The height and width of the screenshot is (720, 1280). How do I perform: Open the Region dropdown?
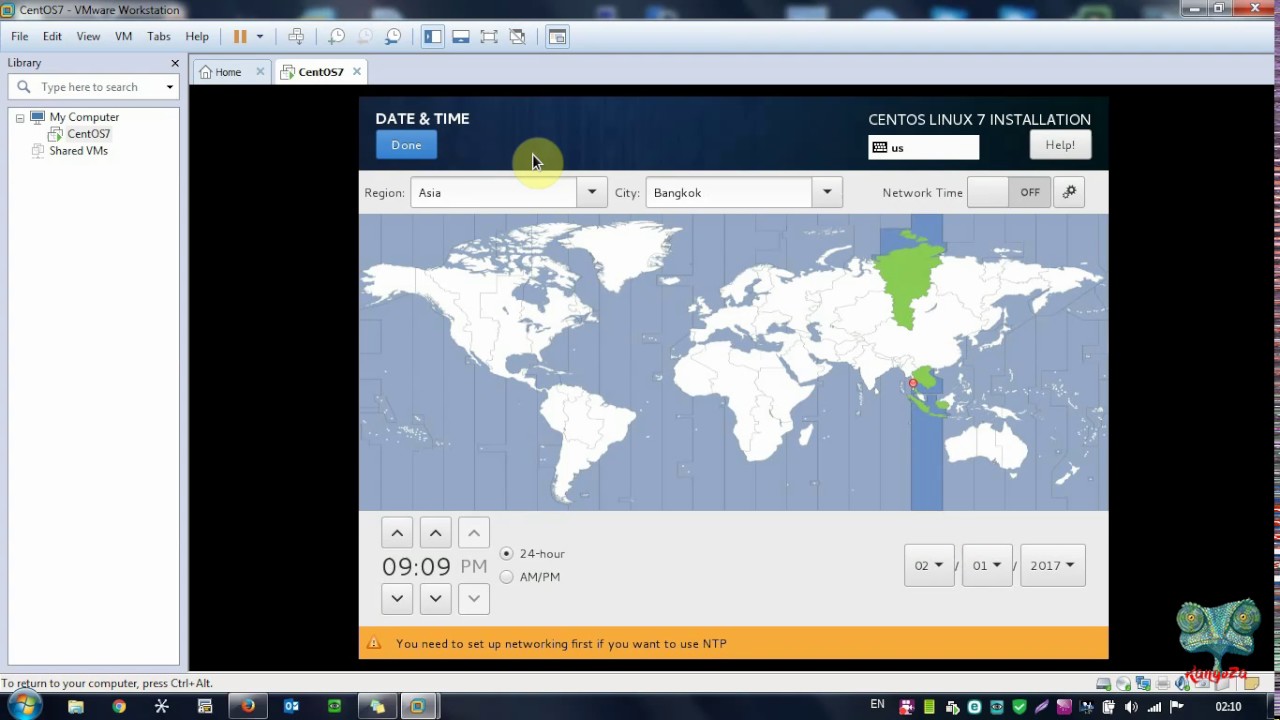coord(592,193)
